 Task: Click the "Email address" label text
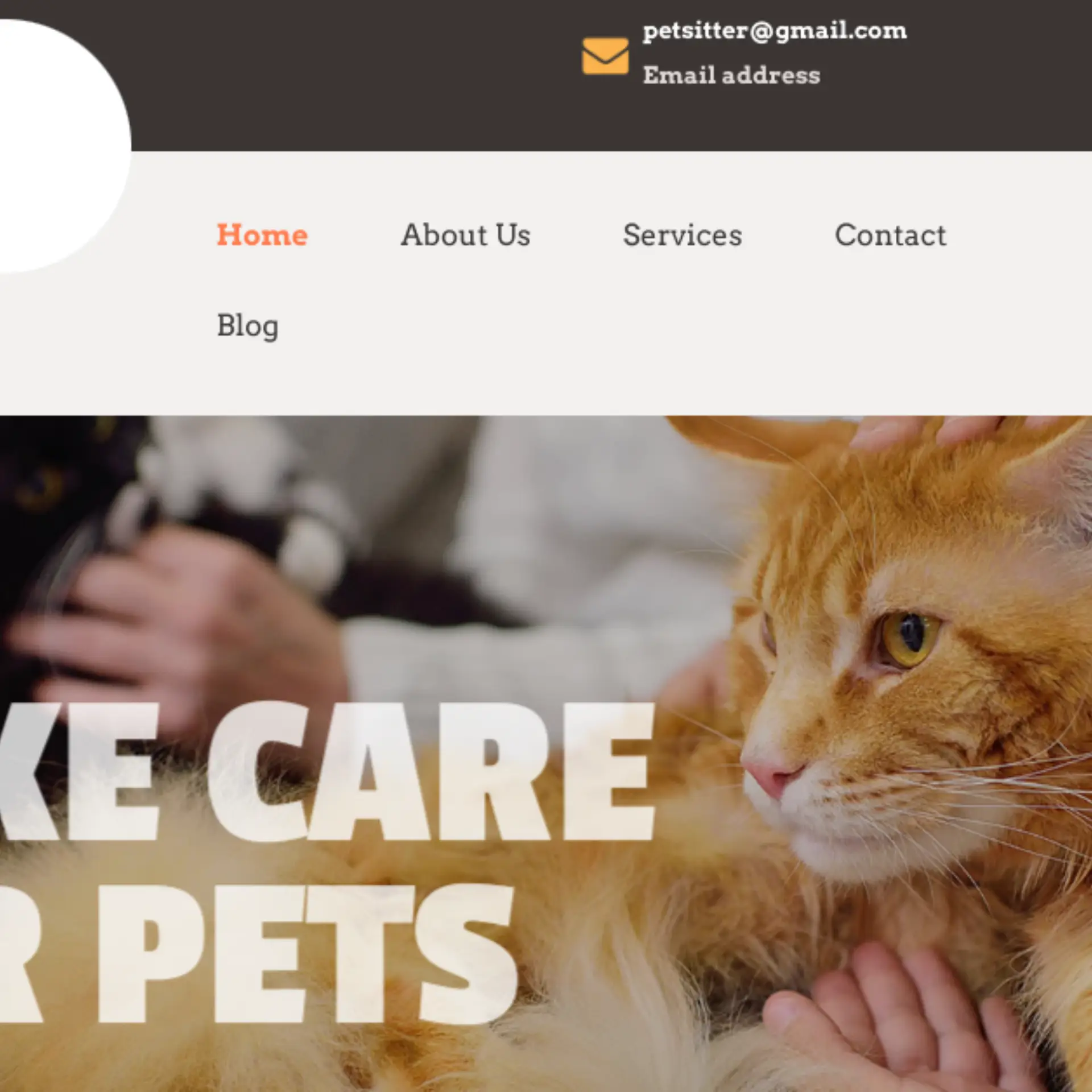click(731, 75)
